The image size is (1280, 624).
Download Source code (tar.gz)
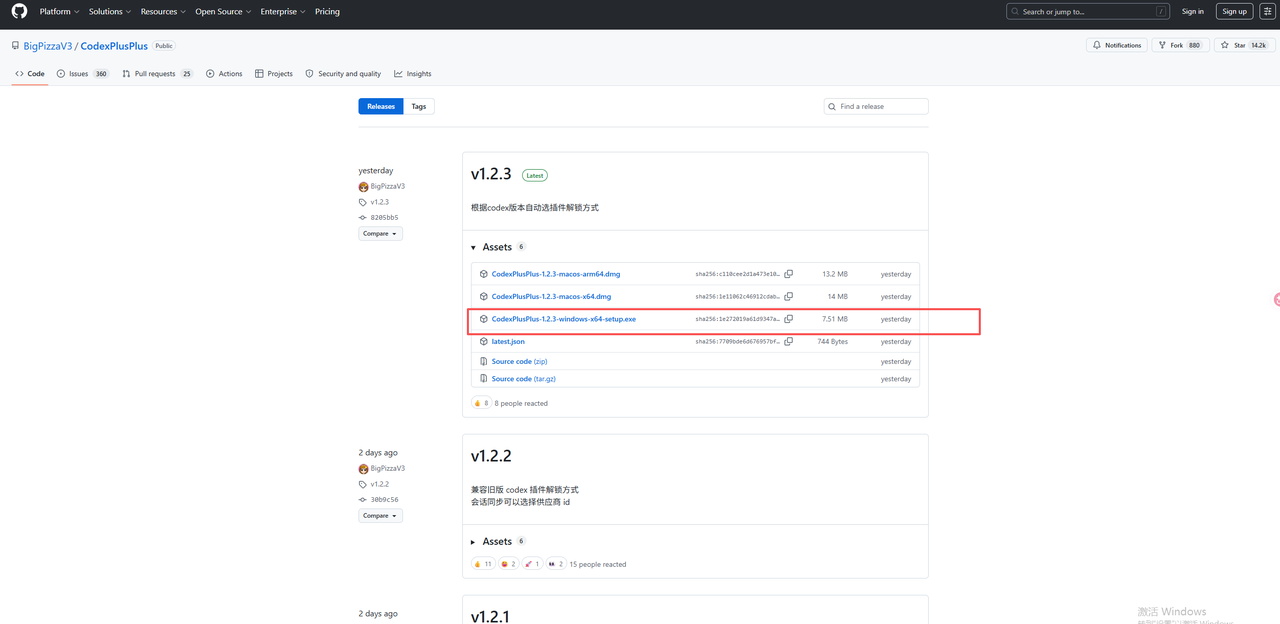(525, 379)
